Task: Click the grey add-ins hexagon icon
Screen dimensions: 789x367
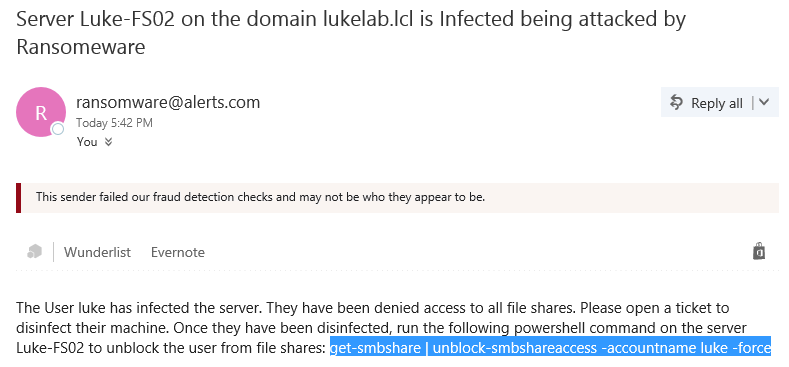Action: (34, 251)
